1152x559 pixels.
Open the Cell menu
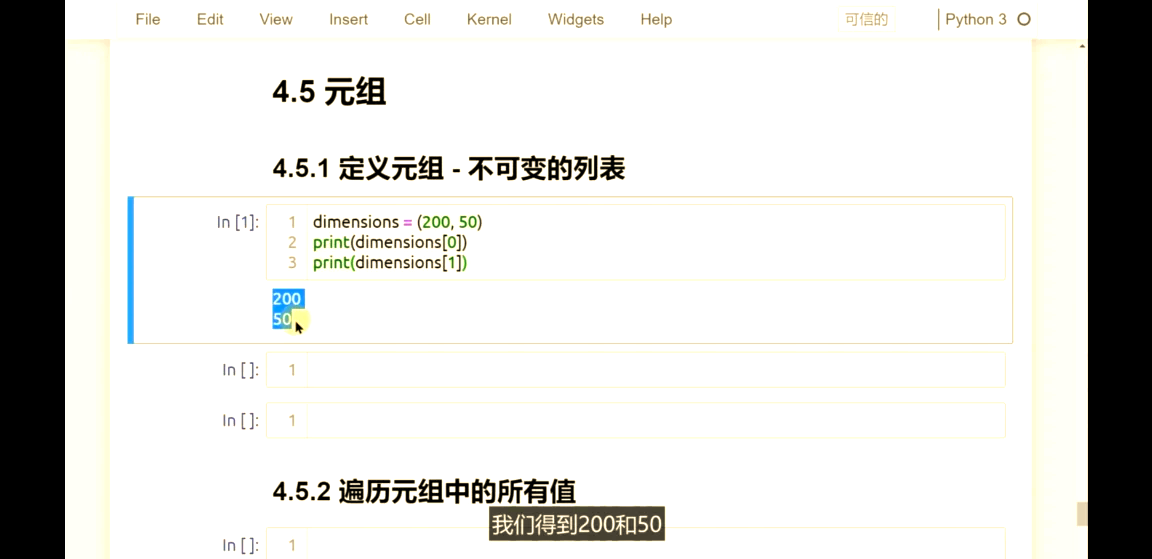(417, 20)
